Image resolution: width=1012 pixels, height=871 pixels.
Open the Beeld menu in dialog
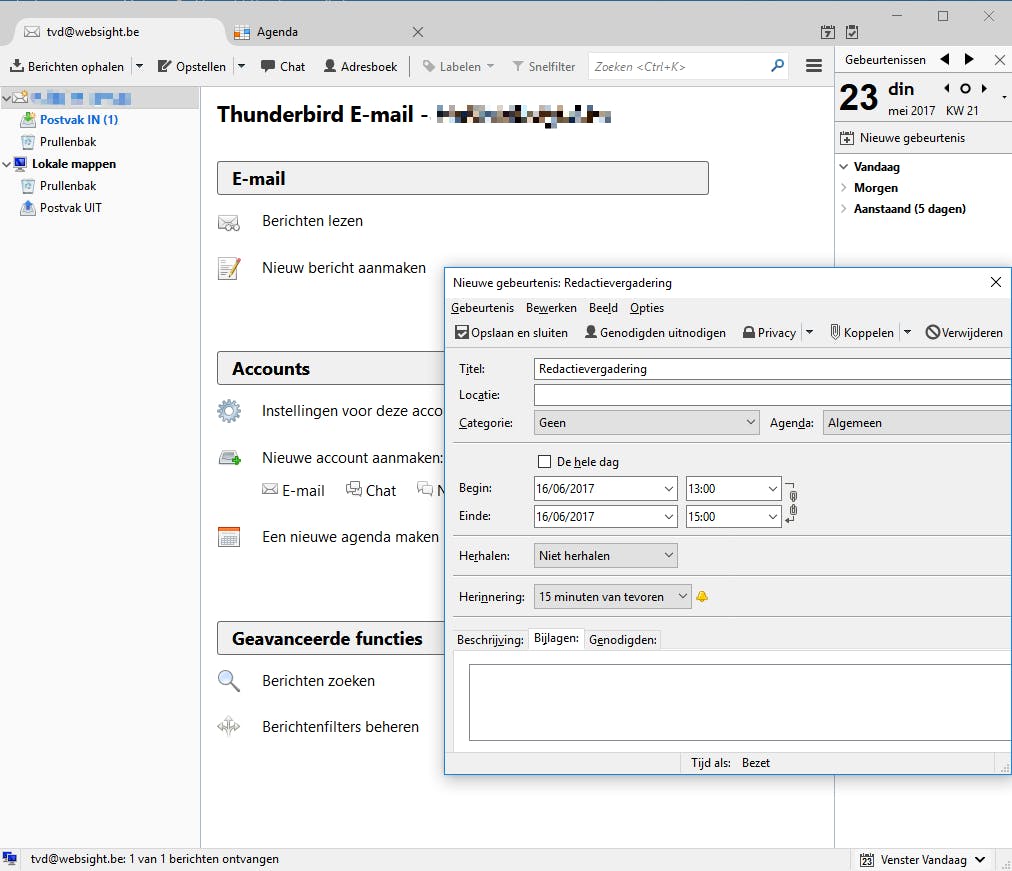(x=603, y=308)
